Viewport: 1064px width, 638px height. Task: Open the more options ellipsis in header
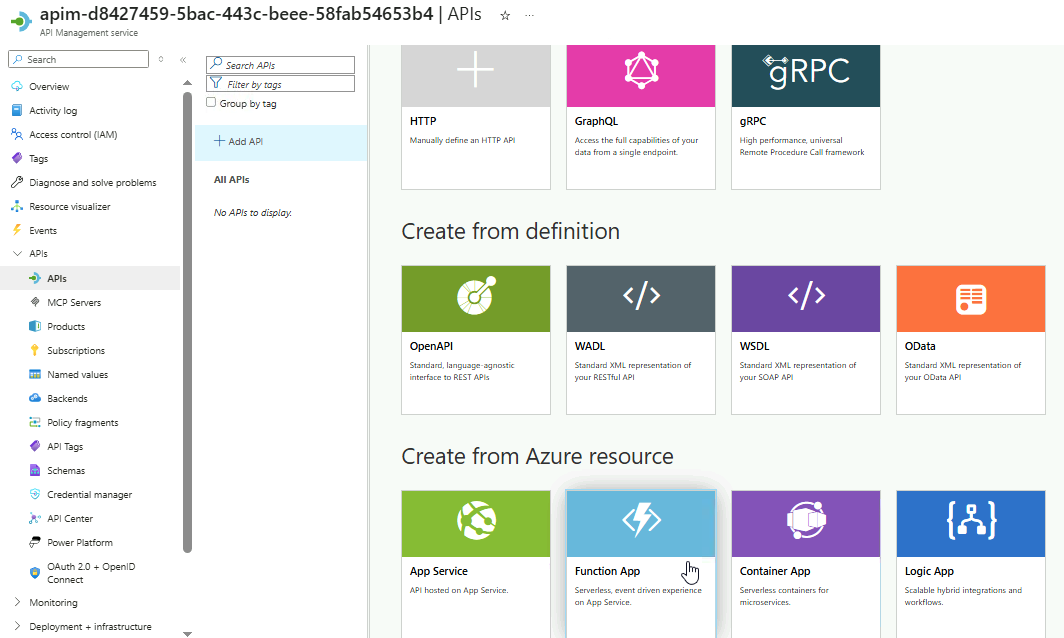(530, 16)
